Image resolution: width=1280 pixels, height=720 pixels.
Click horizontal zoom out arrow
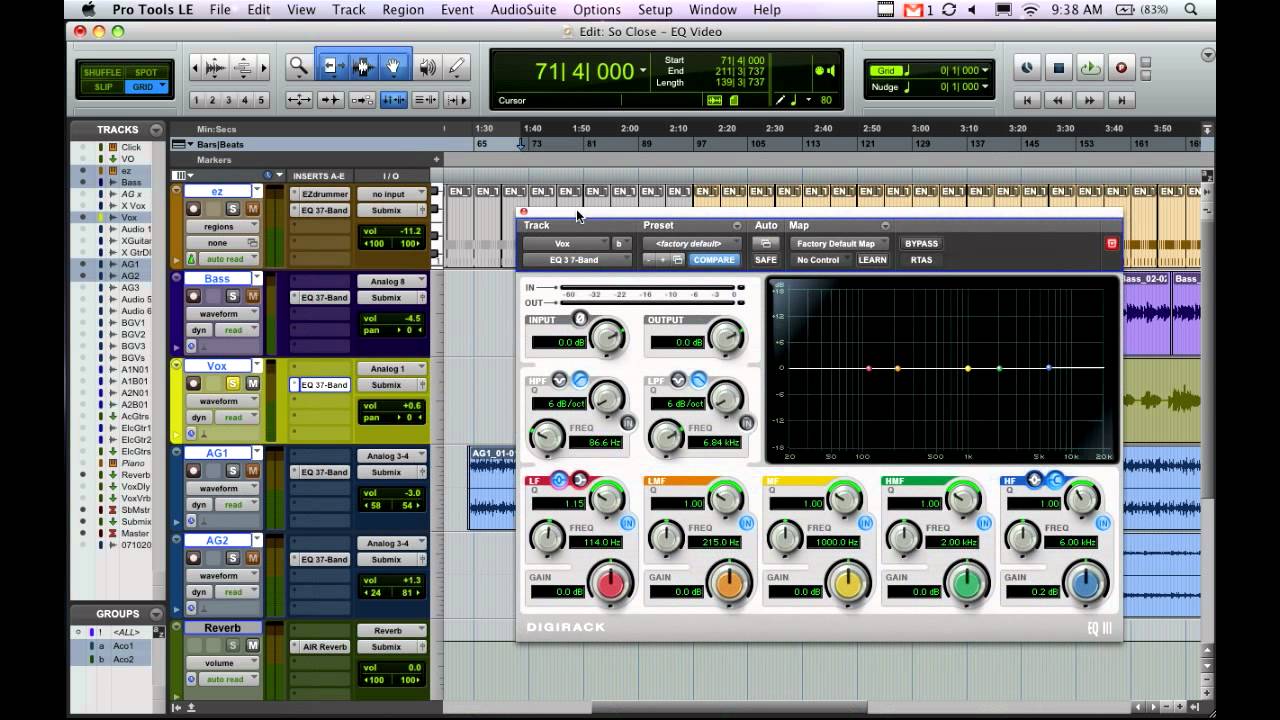point(196,68)
